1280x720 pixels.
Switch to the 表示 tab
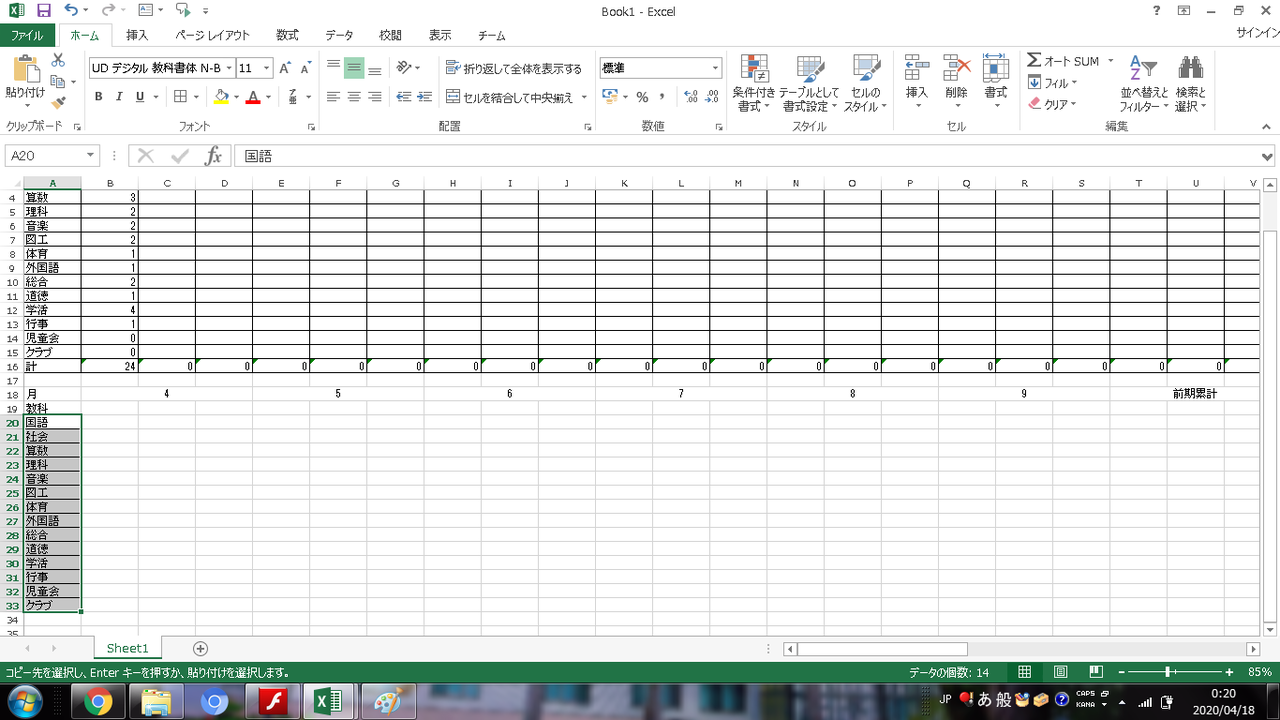pyautogui.click(x=440, y=35)
